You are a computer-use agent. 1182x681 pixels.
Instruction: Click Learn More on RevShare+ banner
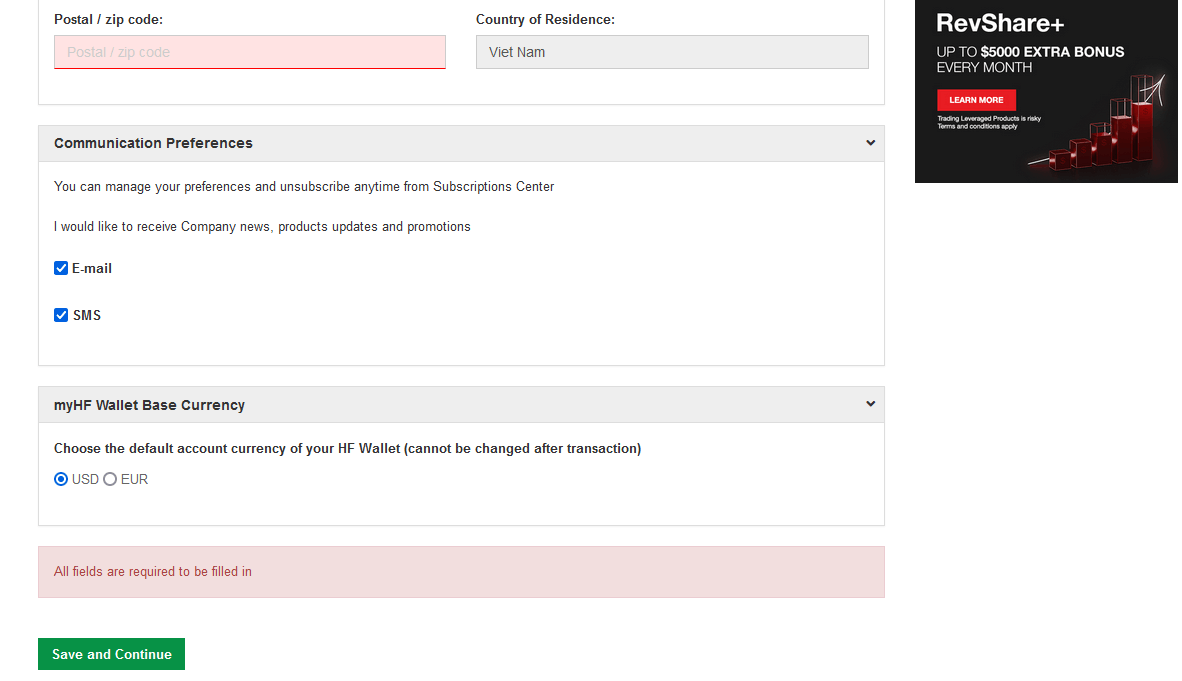pos(976,100)
